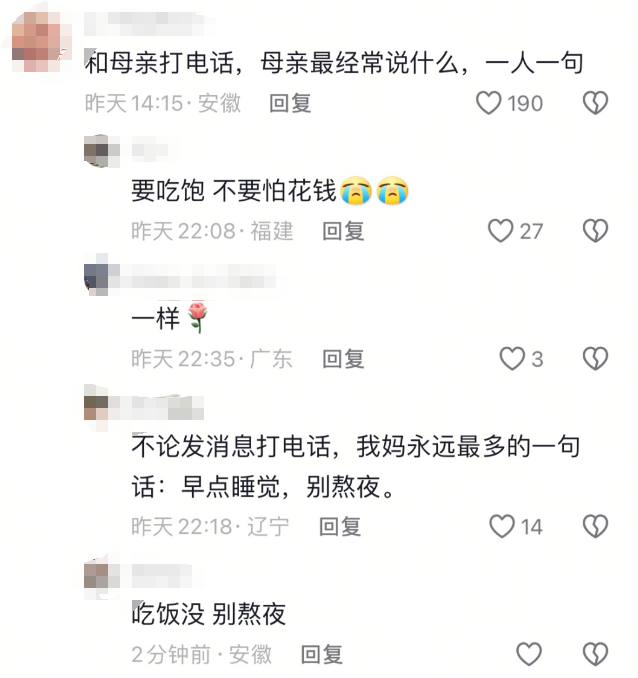Dislike the reply posted 2分钟前
638x678 pixels.
click(596, 654)
